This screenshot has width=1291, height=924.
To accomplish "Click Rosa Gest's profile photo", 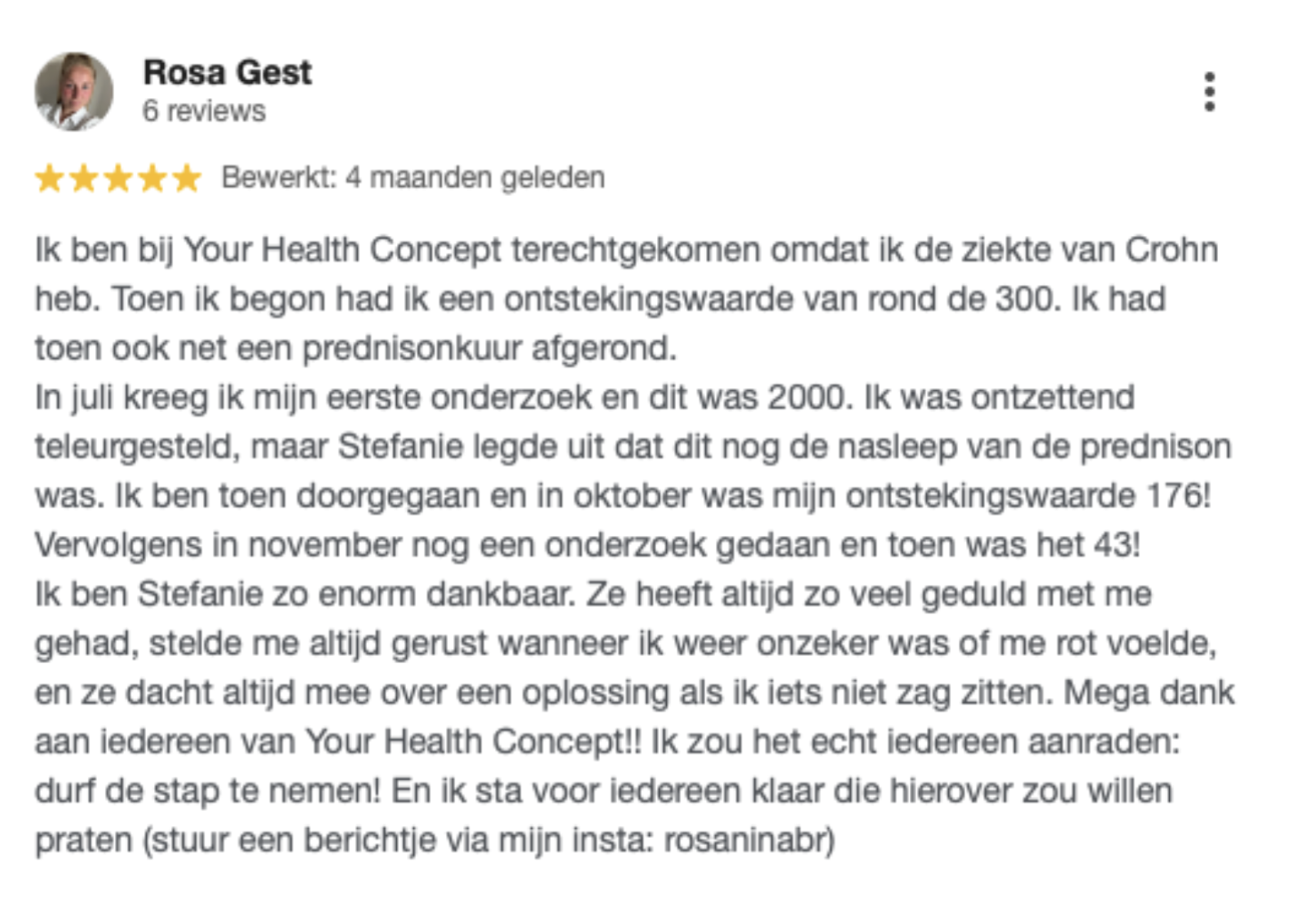I will 74,92.
